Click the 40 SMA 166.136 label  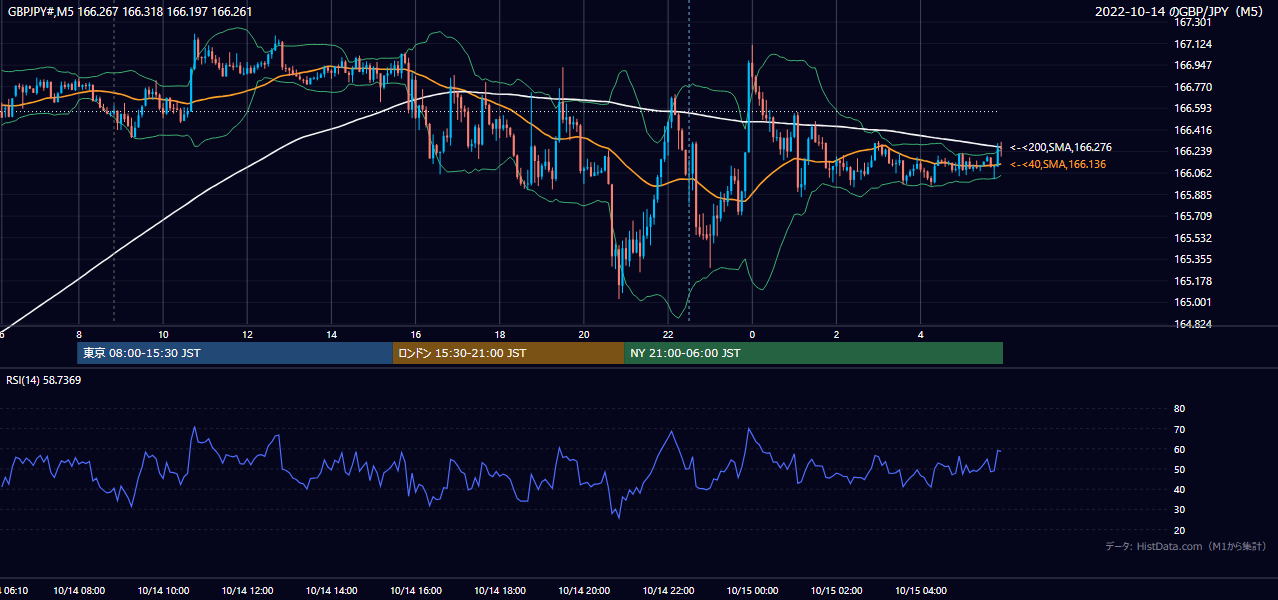pyautogui.click(x=1057, y=164)
